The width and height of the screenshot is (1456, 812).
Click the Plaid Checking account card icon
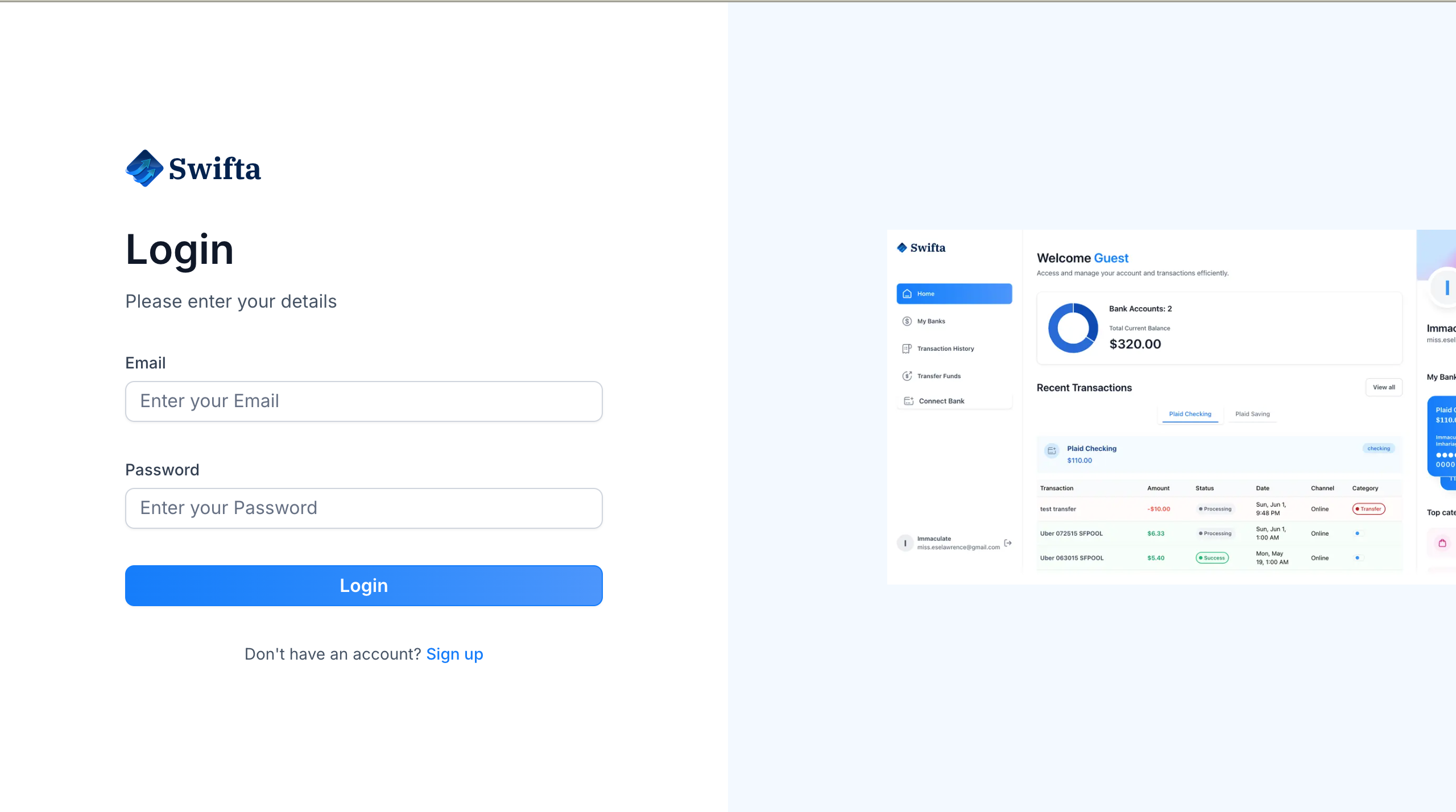(x=1052, y=451)
